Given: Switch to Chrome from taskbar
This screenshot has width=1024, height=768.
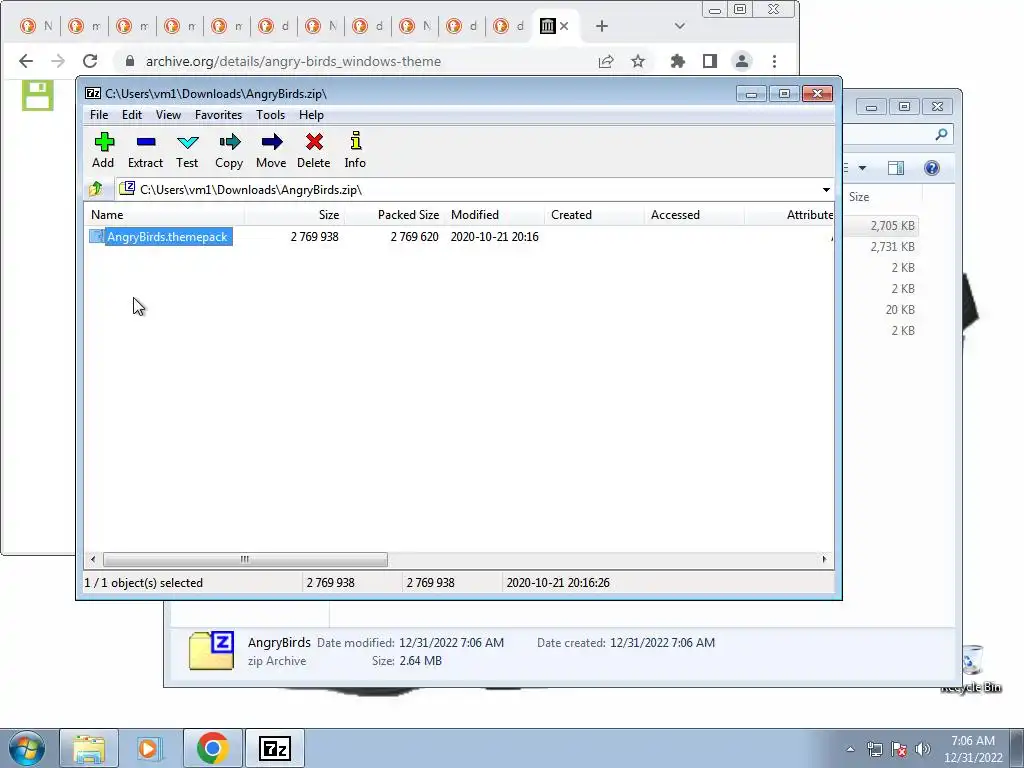Looking at the screenshot, I should click(212, 748).
